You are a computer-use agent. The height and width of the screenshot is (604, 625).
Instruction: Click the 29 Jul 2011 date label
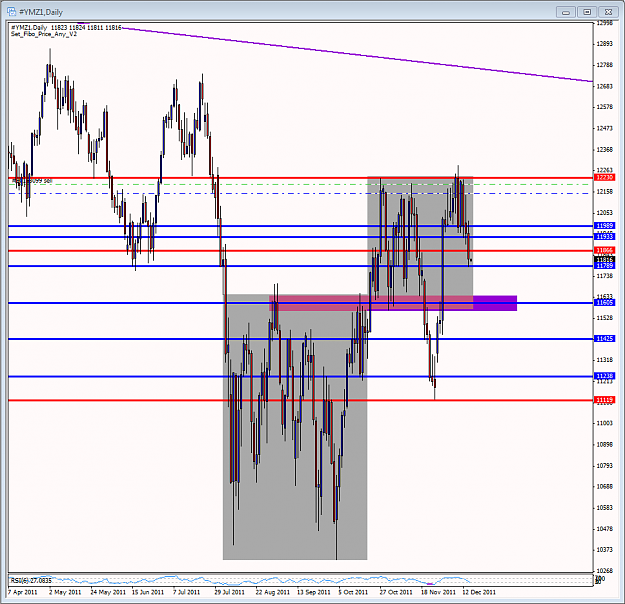[230, 592]
